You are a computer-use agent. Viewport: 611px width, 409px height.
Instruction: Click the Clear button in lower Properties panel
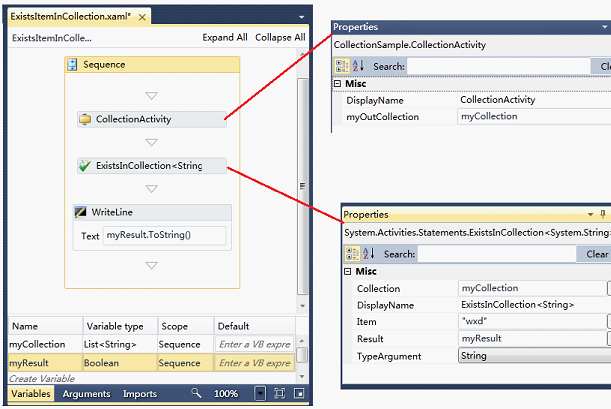pos(595,254)
